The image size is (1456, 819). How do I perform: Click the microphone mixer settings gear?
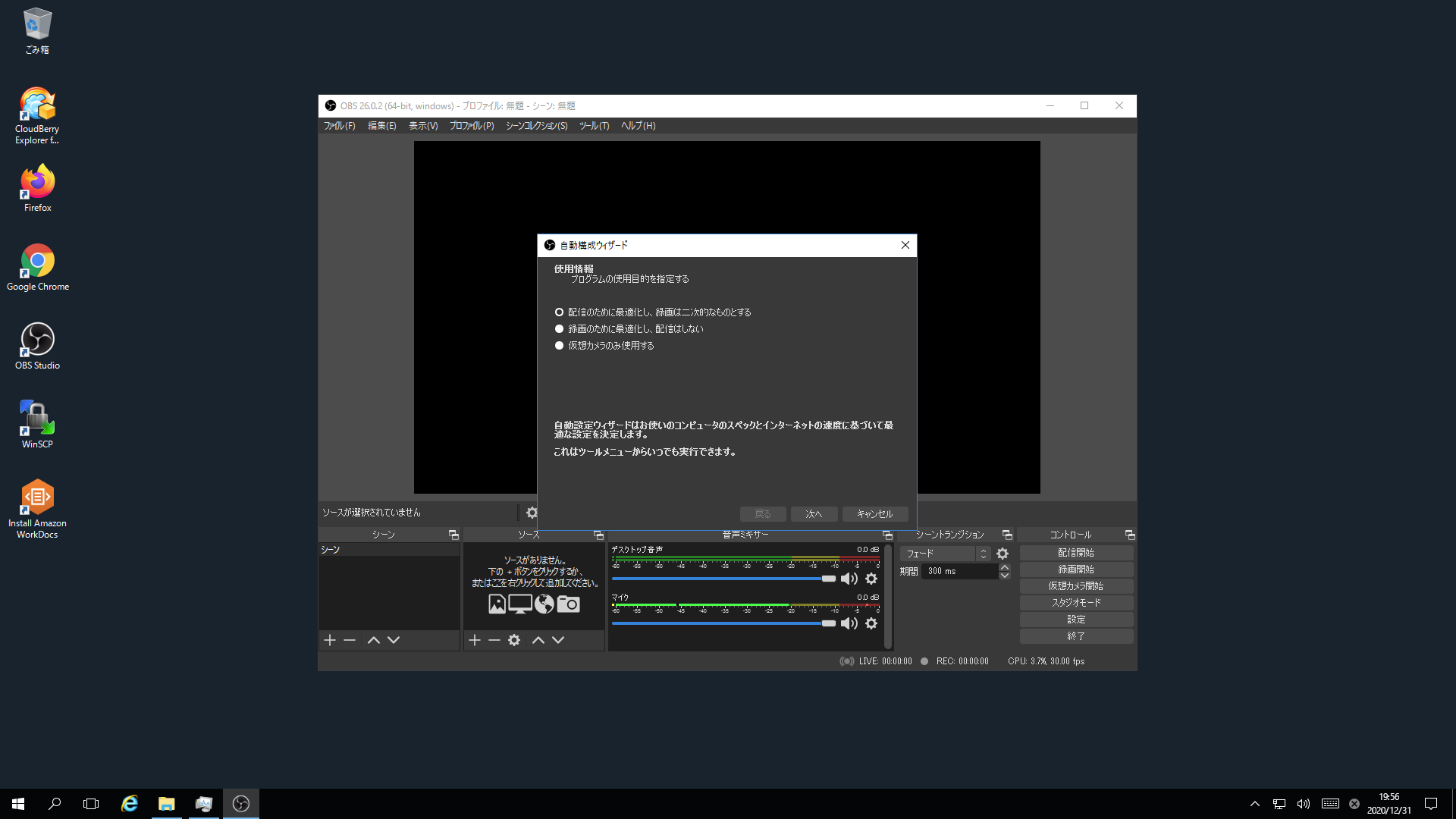pyautogui.click(x=871, y=623)
